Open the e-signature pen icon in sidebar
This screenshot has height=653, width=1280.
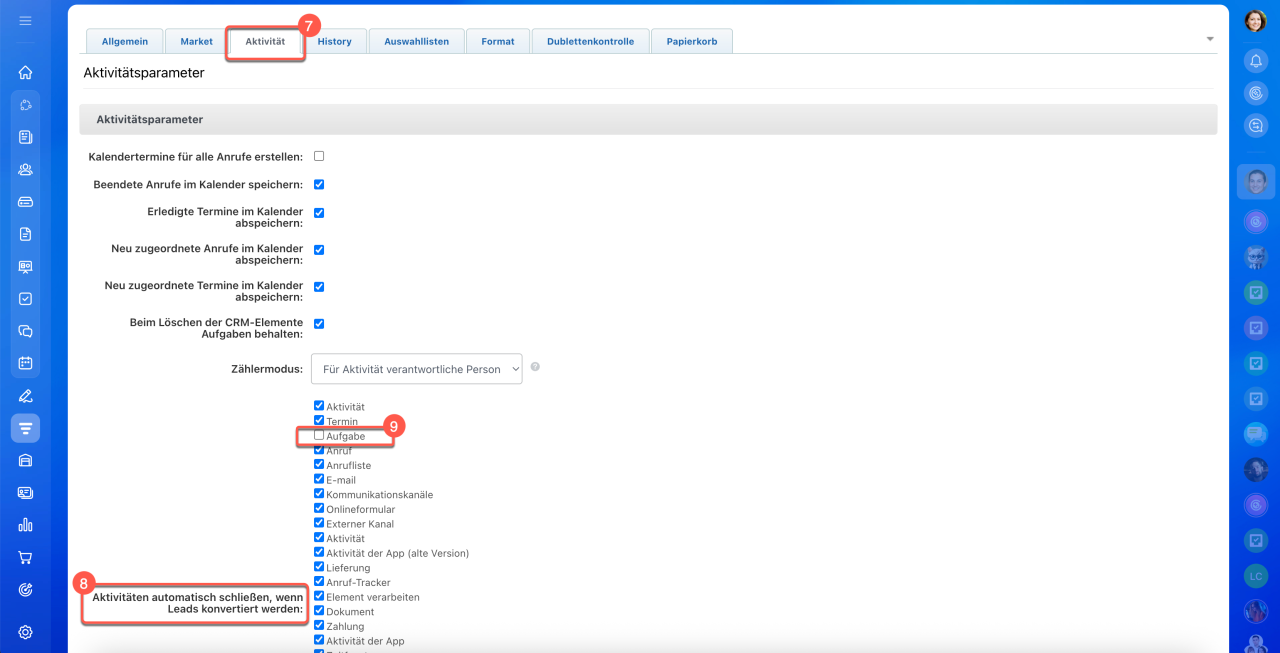tap(25, 396)
